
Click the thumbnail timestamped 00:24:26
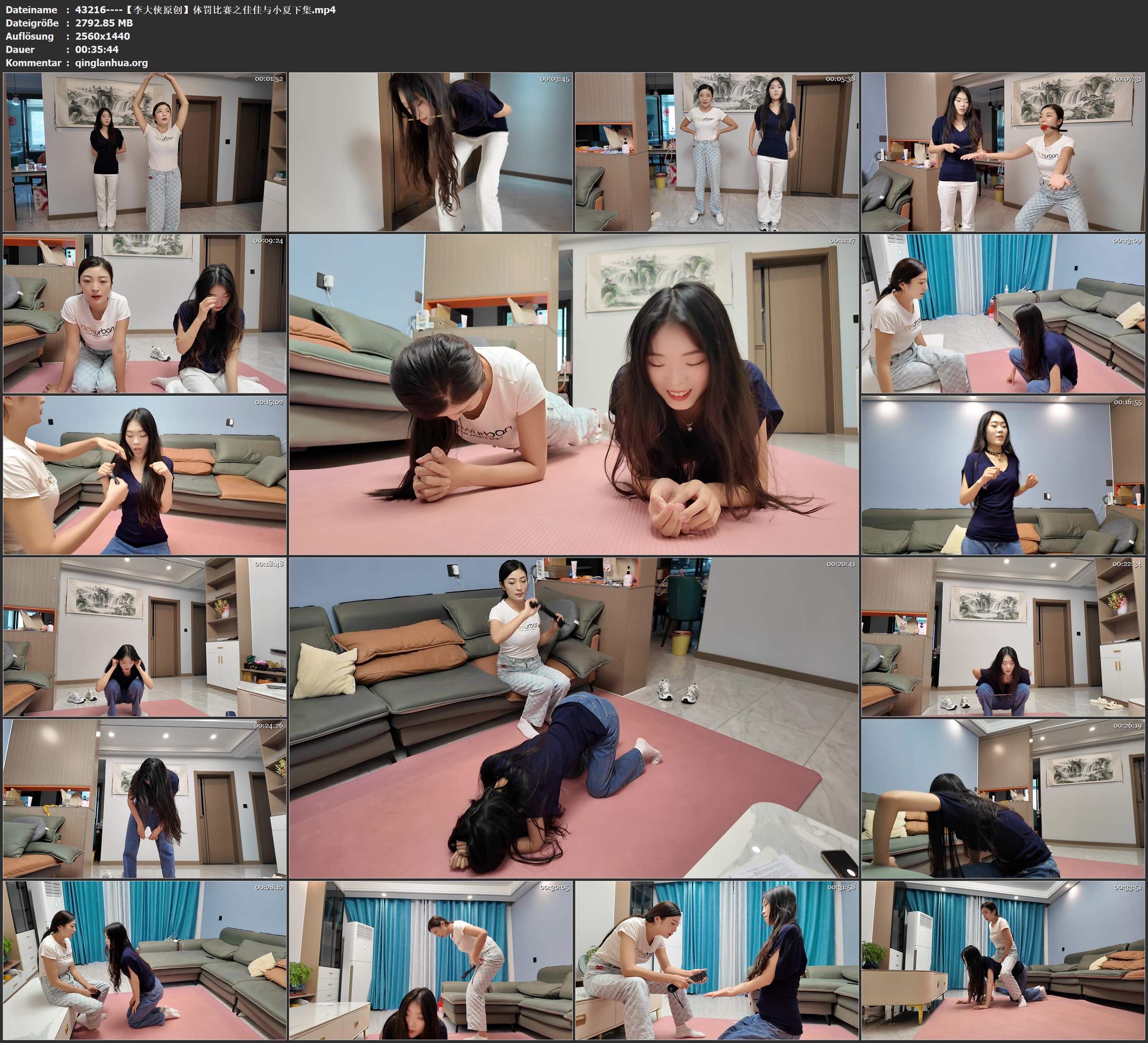[145, 799]
